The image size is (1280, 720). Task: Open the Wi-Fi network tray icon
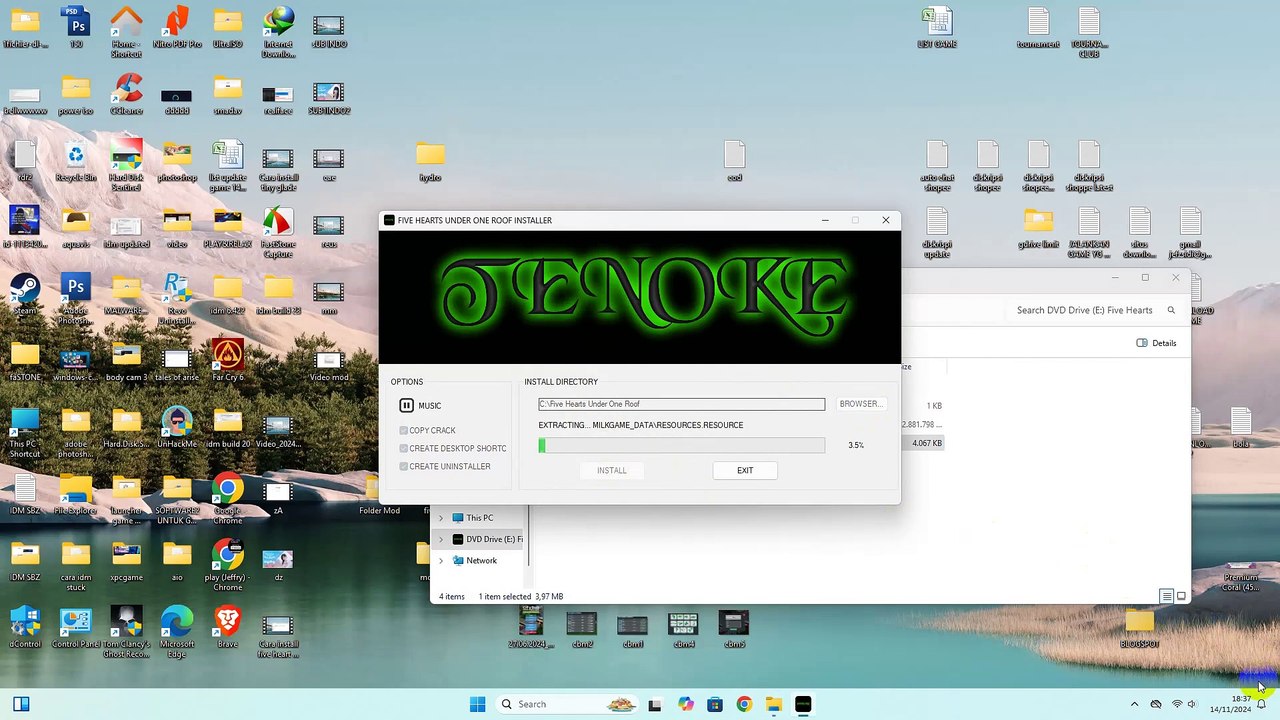click(x=1177, y=704)
